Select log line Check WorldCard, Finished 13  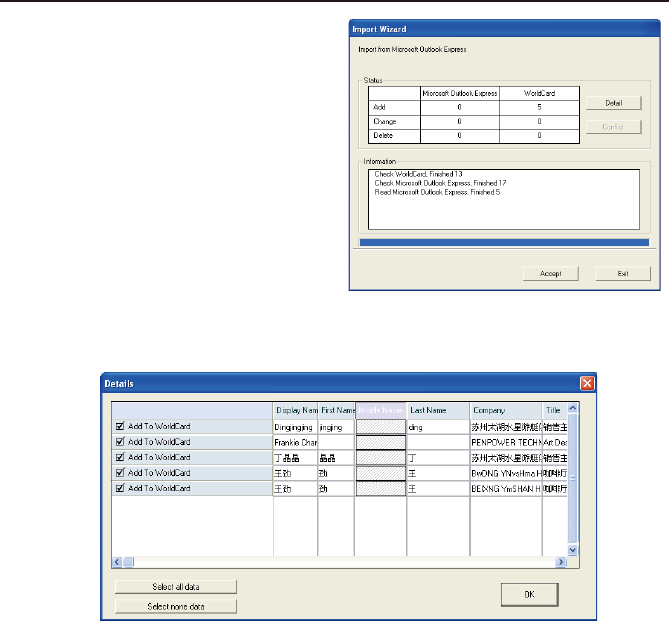[418, 174]
